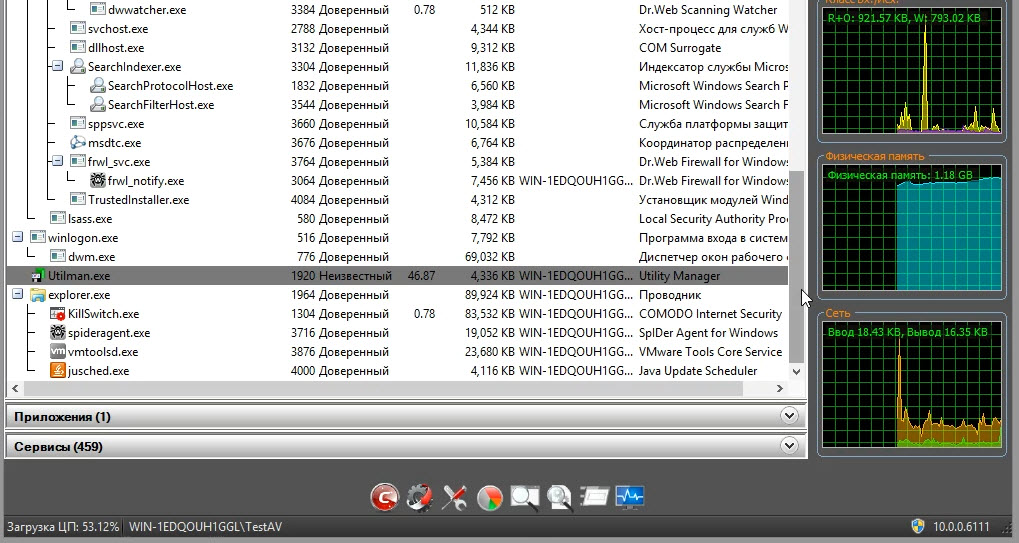Click the Utilman.exe process icon

(38, 276)
